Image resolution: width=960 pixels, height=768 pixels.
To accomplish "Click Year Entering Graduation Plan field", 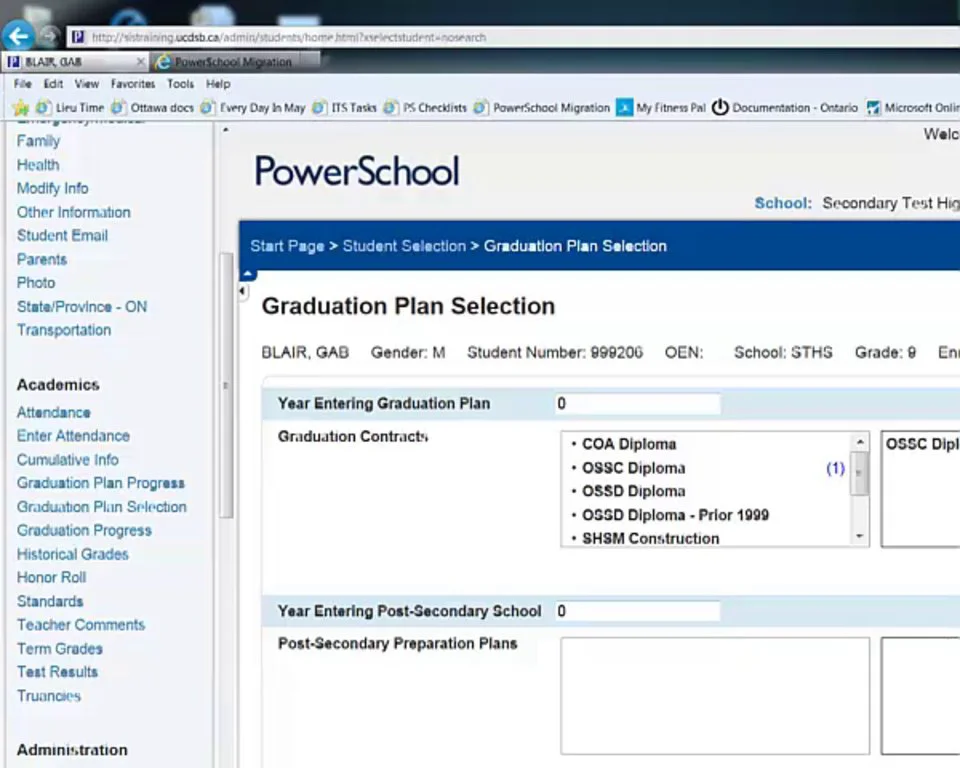I will (x=637, y=404).
